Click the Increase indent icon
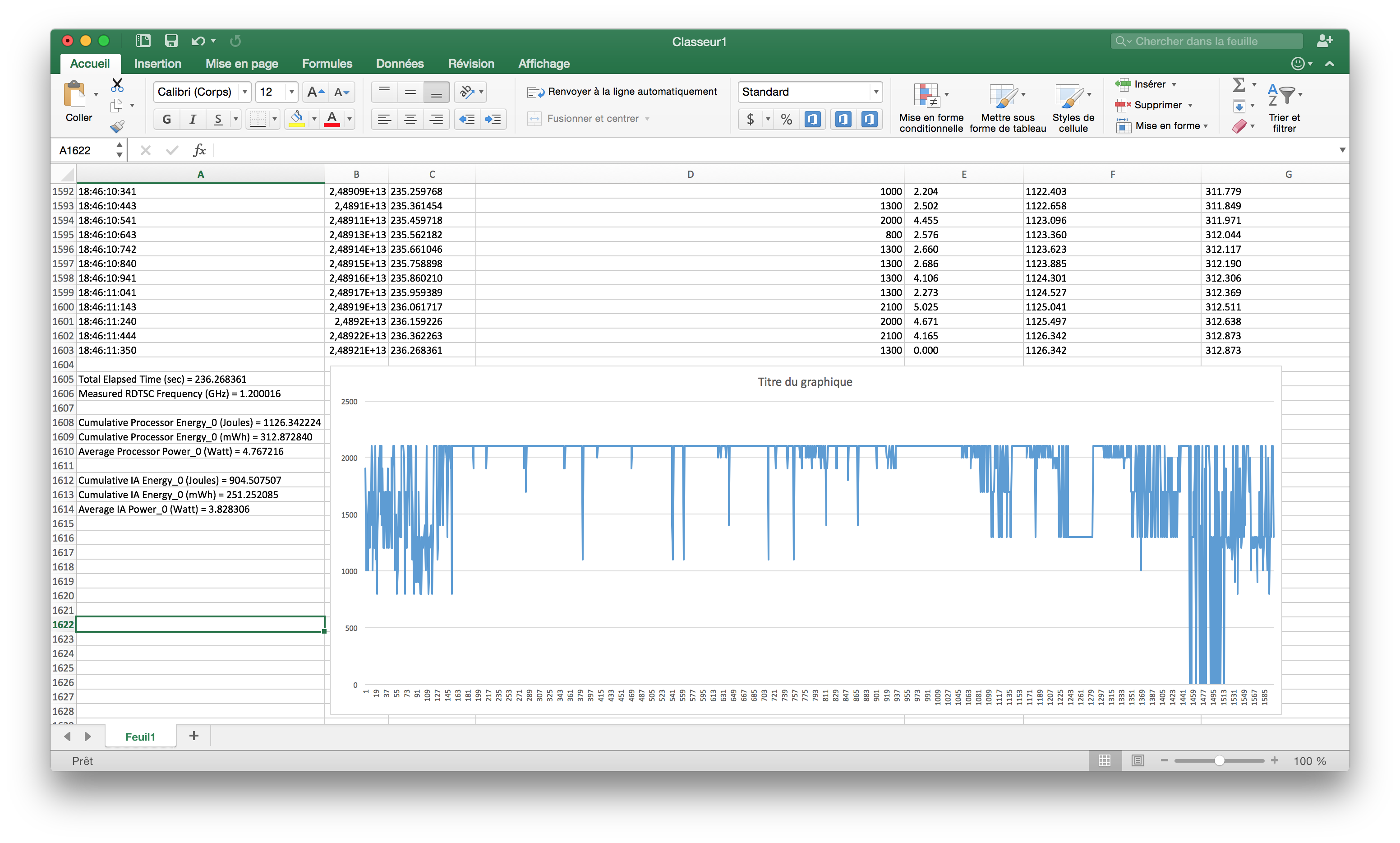Viewport: 1400px width, 843px height. pyautogui.click(x=493, y=119)
